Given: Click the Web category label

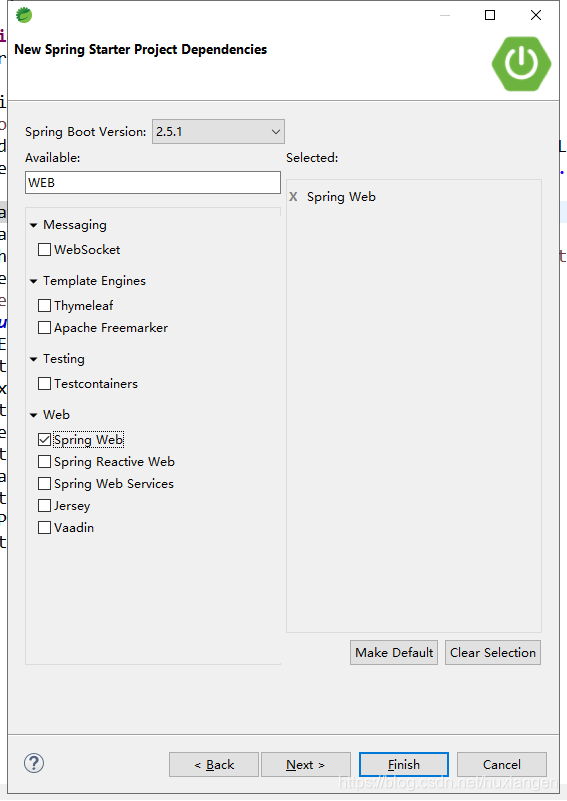Looking at the screenshot, I should tap(56, 415).
